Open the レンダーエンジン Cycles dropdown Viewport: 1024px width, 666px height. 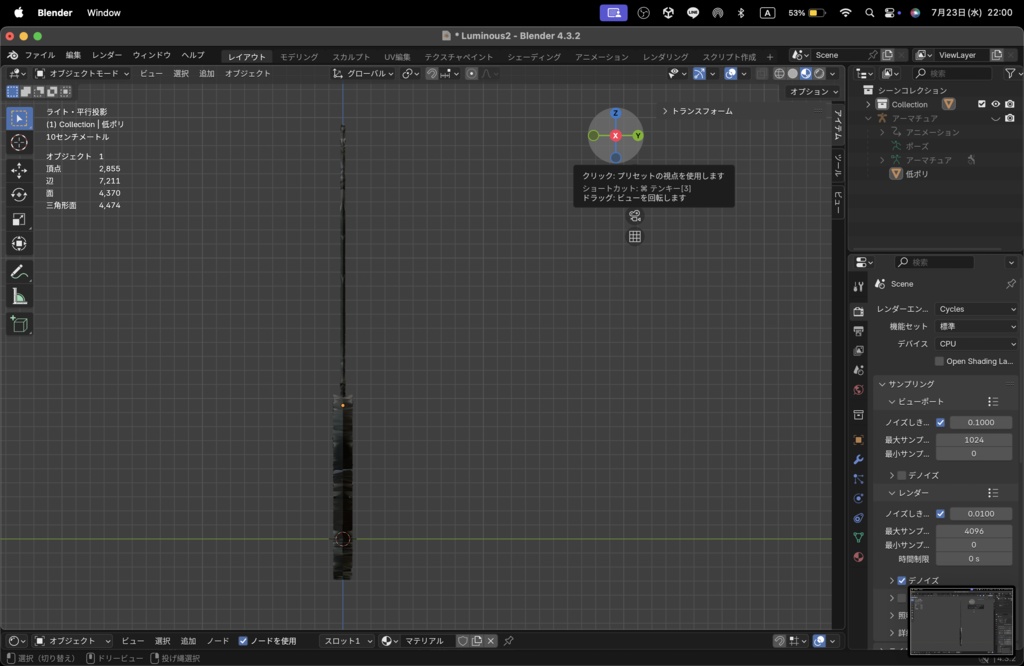[977, 309]
